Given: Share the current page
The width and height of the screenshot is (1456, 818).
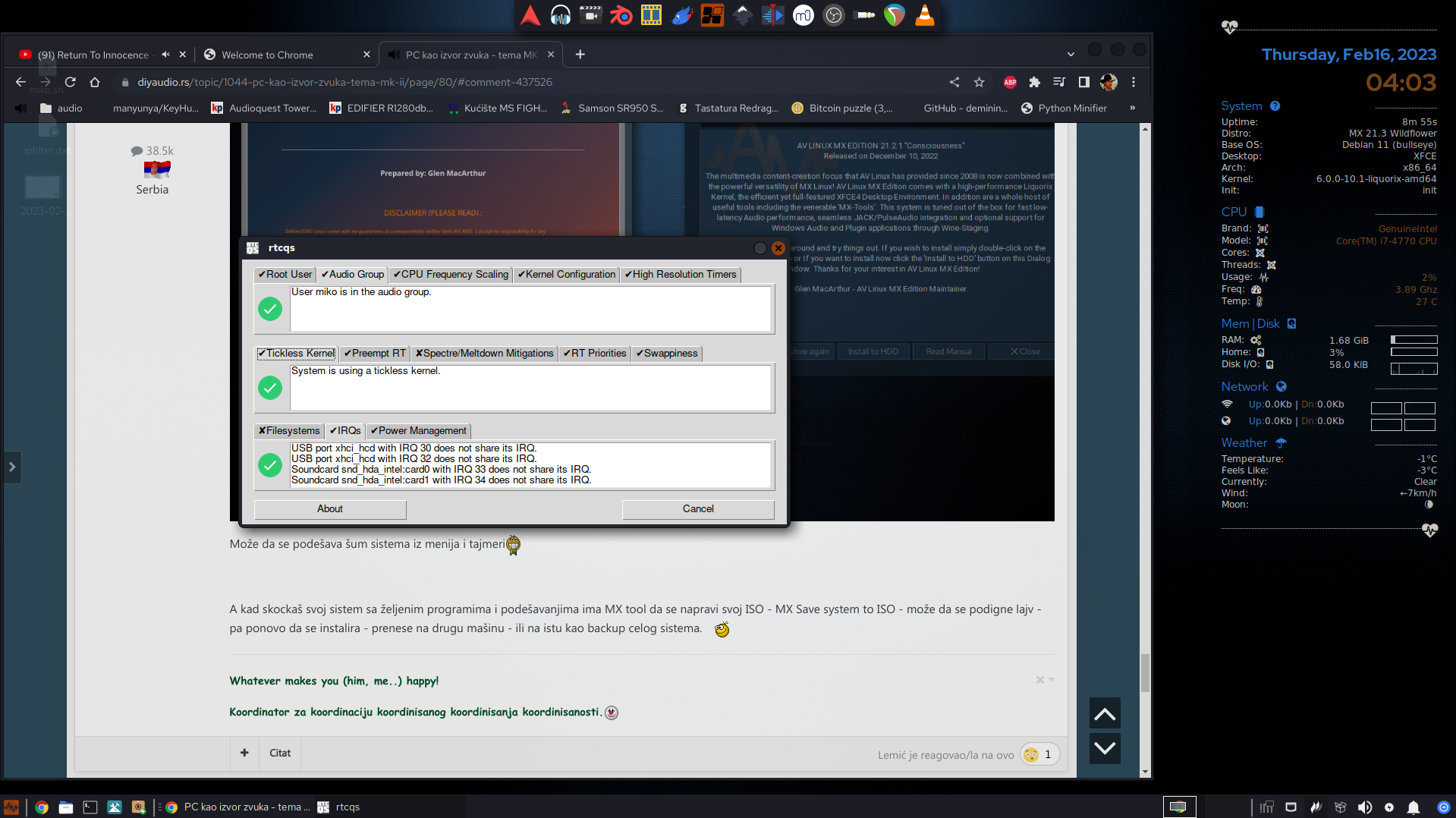Looking at the screenshot, I should click(x=954, y=82).
